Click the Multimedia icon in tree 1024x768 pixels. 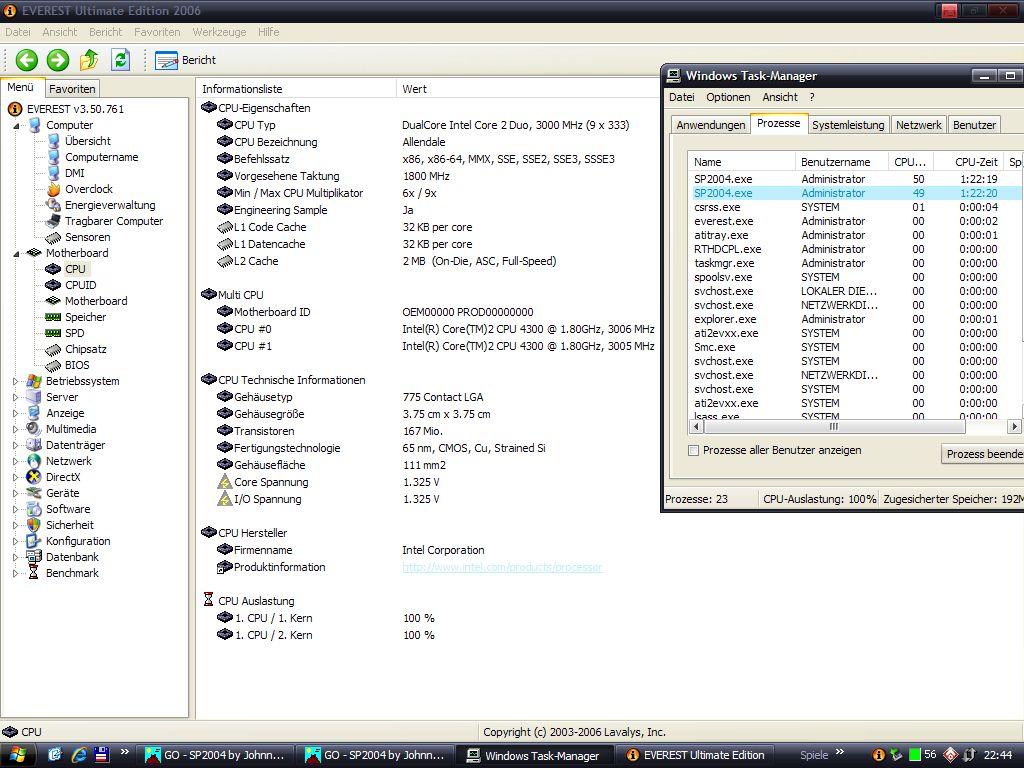[x=34, y=429]
